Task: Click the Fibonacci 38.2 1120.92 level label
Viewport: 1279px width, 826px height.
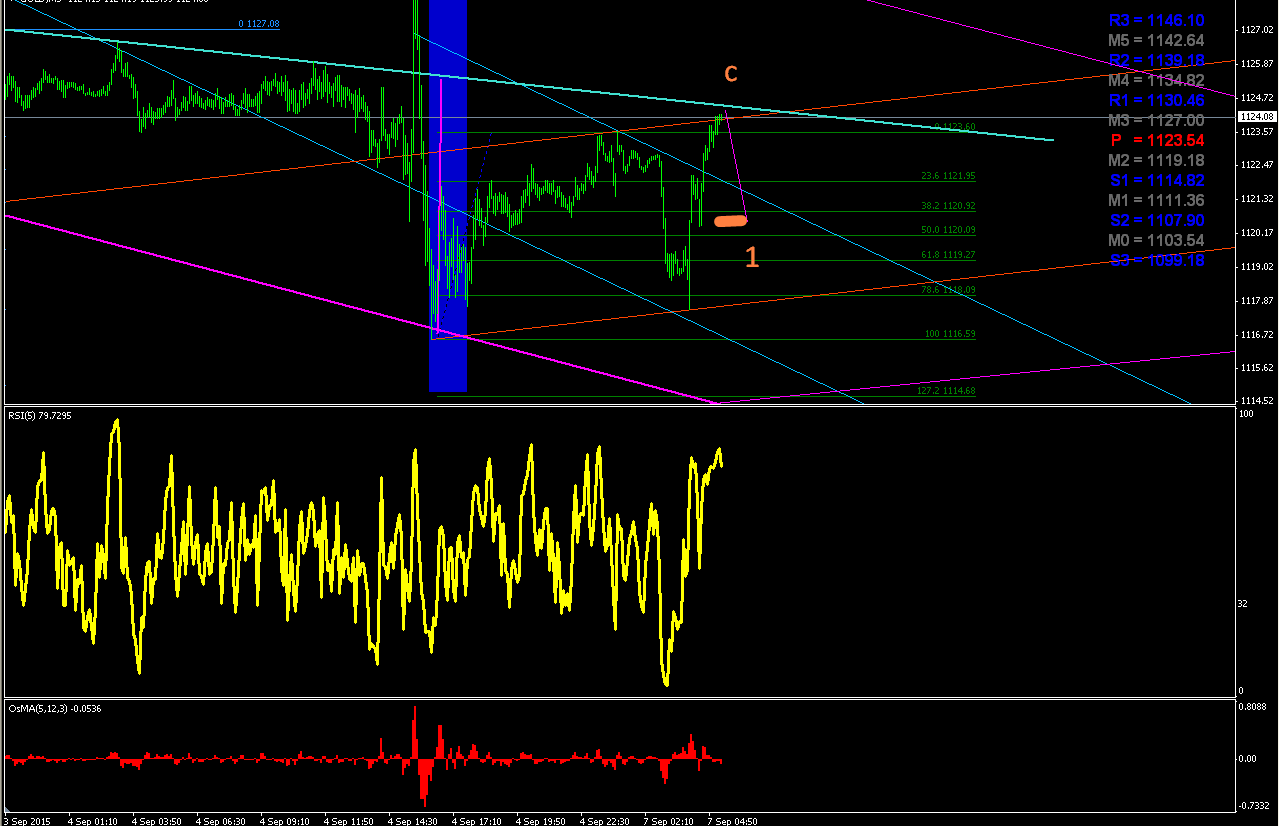Action: [948, 206]
